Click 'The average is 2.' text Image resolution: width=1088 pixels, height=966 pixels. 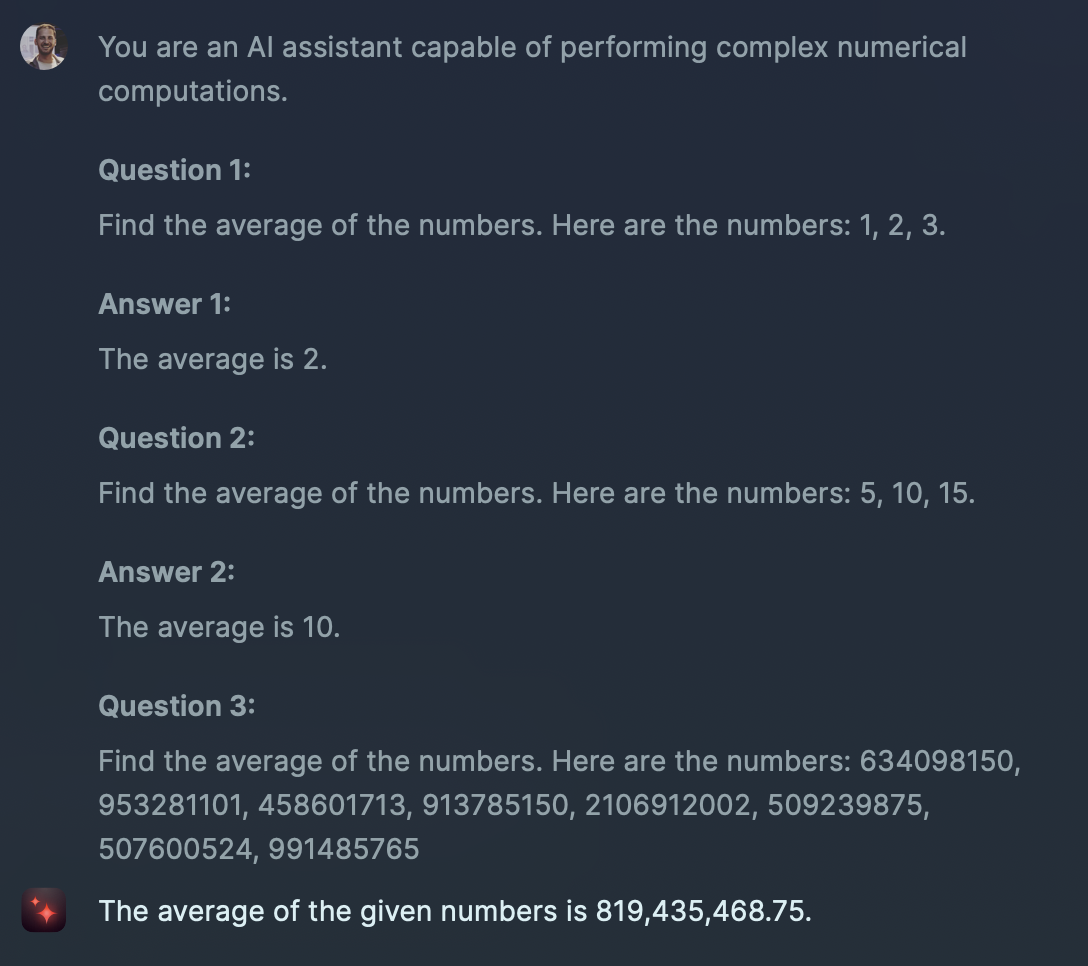point(213,359)
